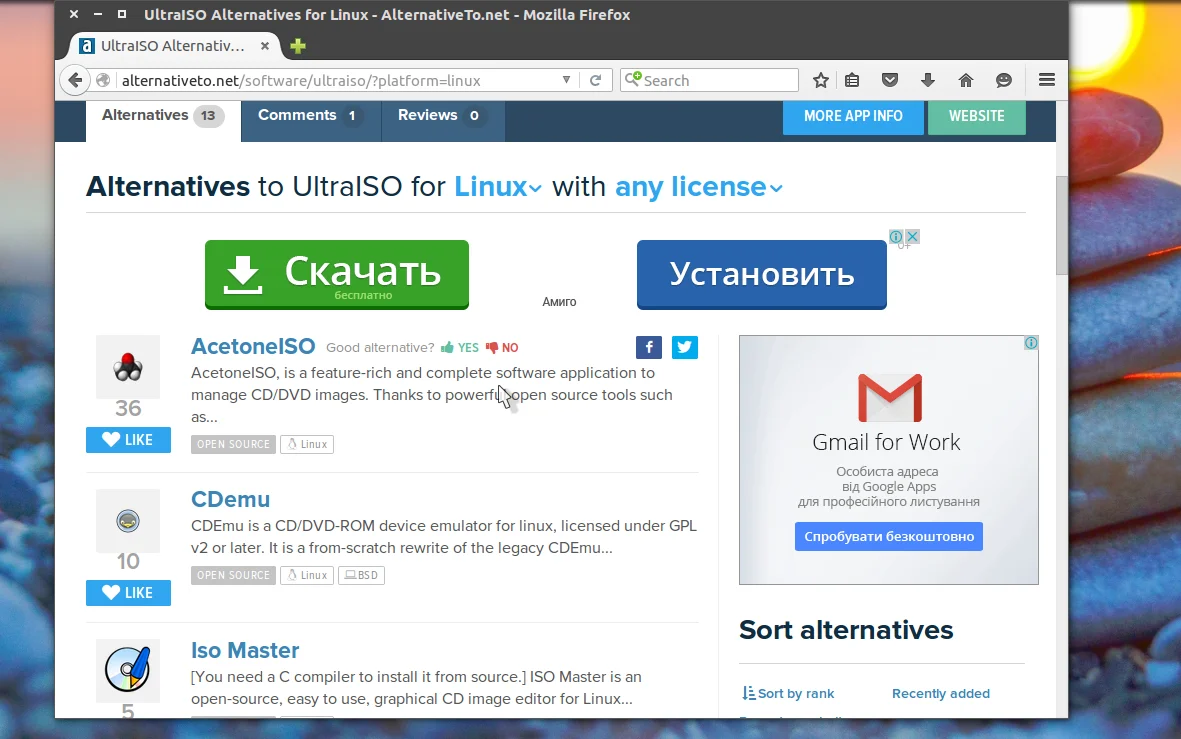
Task: Click the Амиго ad label text
Action: 559,302
